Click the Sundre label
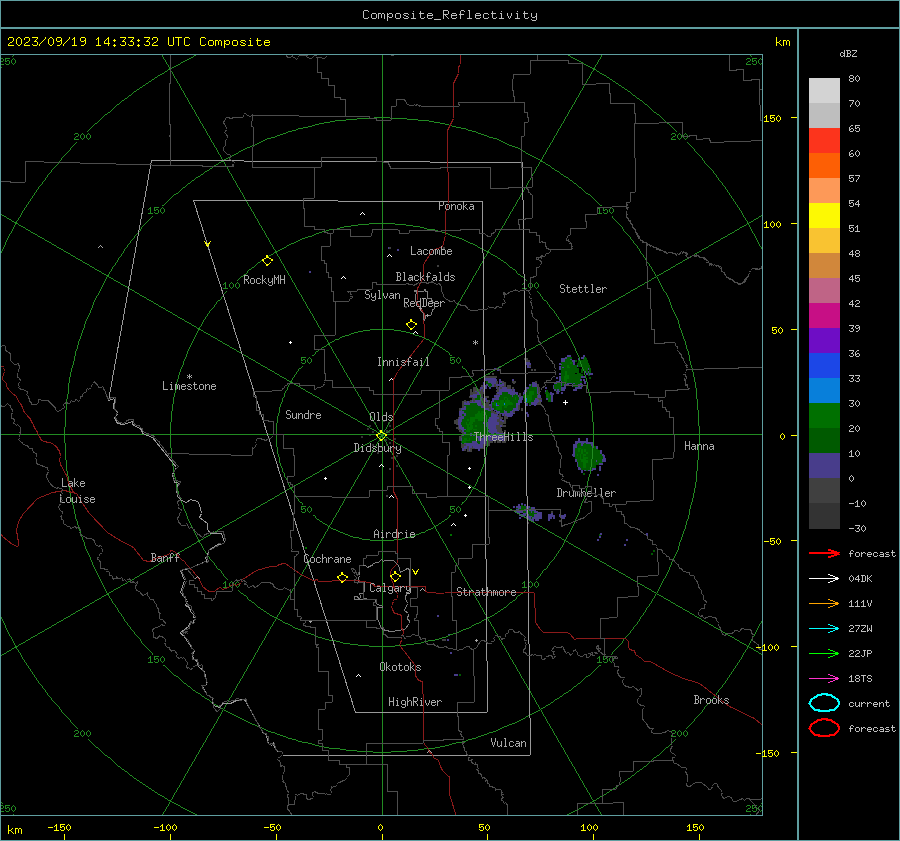The width and height of the screenshot is (900, 841). tap(303, 414)
